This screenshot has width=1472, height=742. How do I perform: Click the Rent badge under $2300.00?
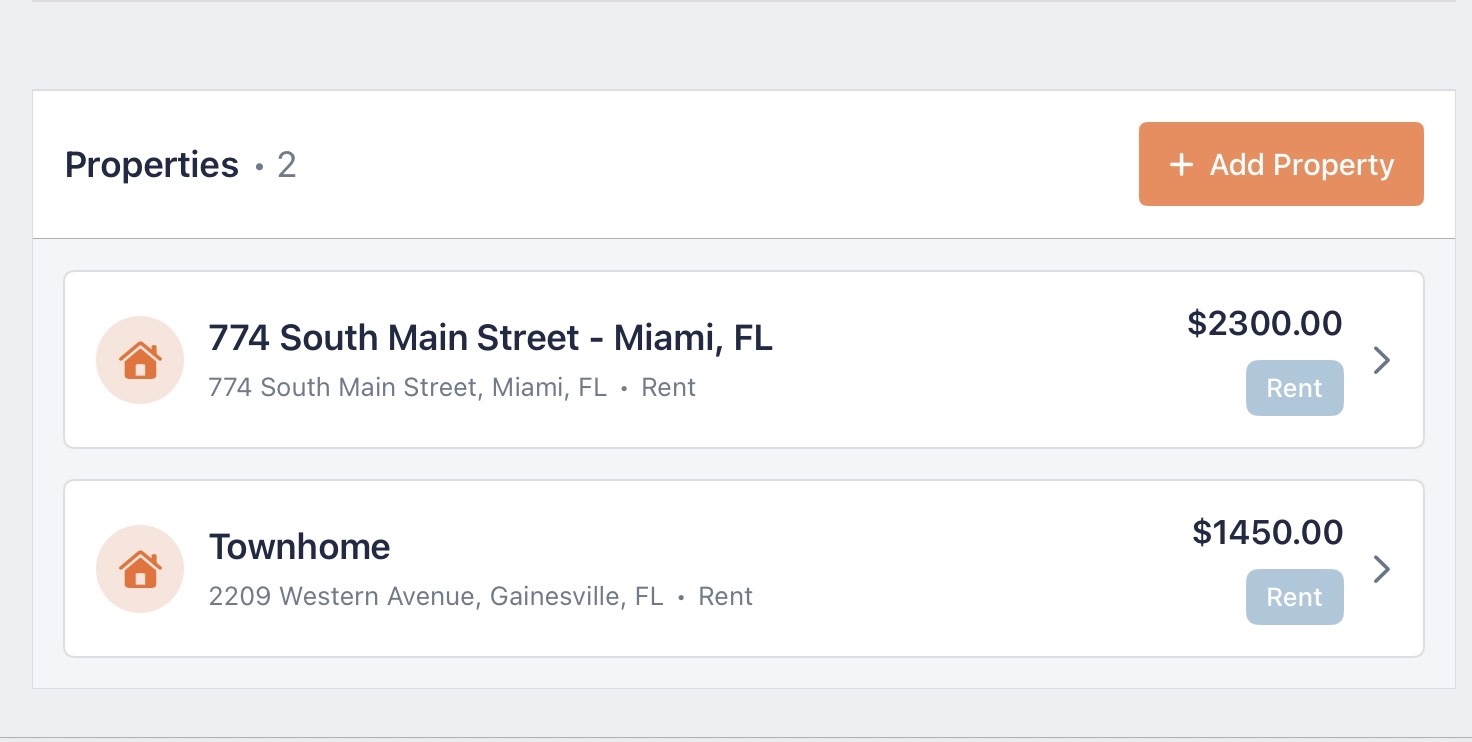1294,388
